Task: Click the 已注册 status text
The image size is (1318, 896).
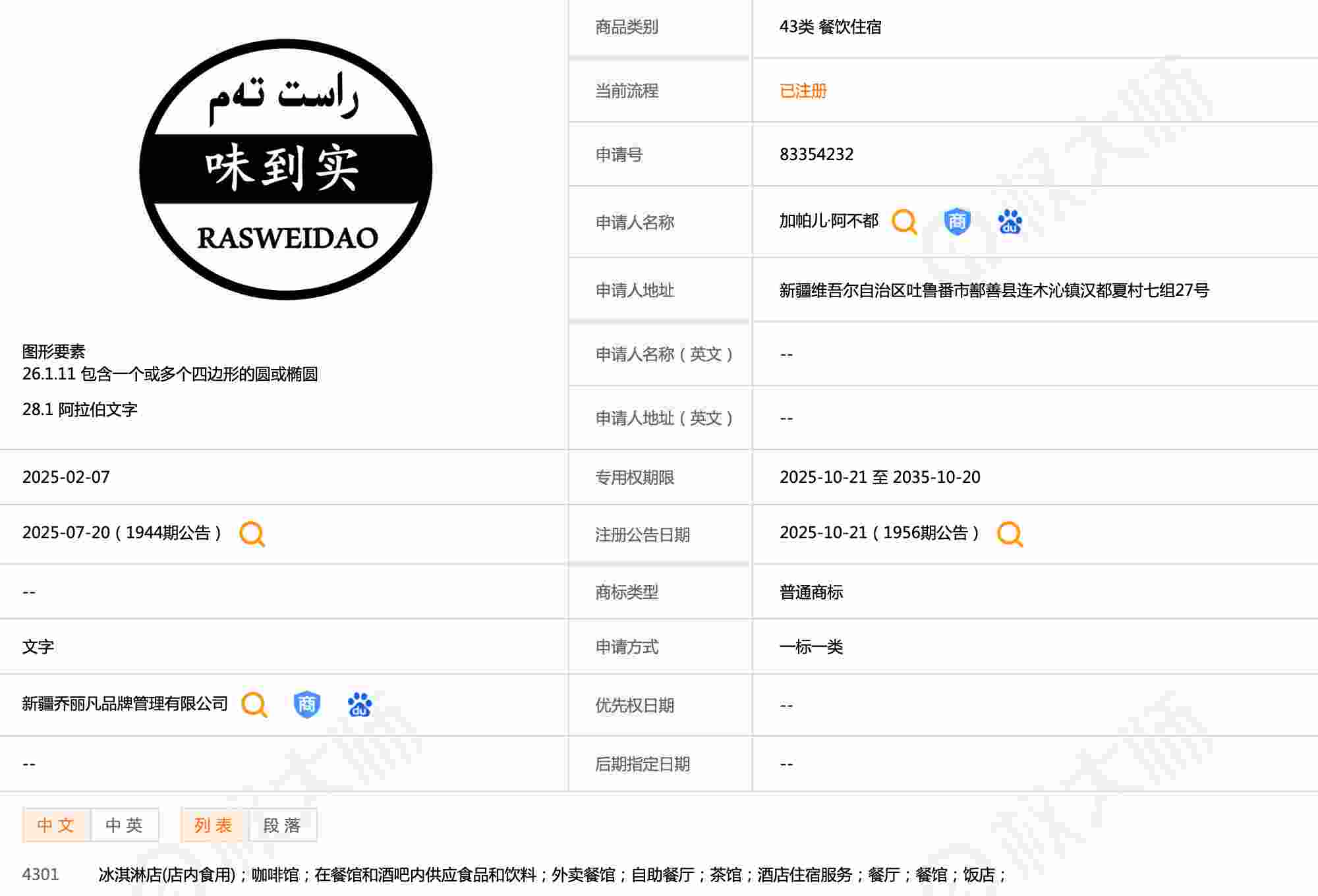Action: [x=803, y=91]
